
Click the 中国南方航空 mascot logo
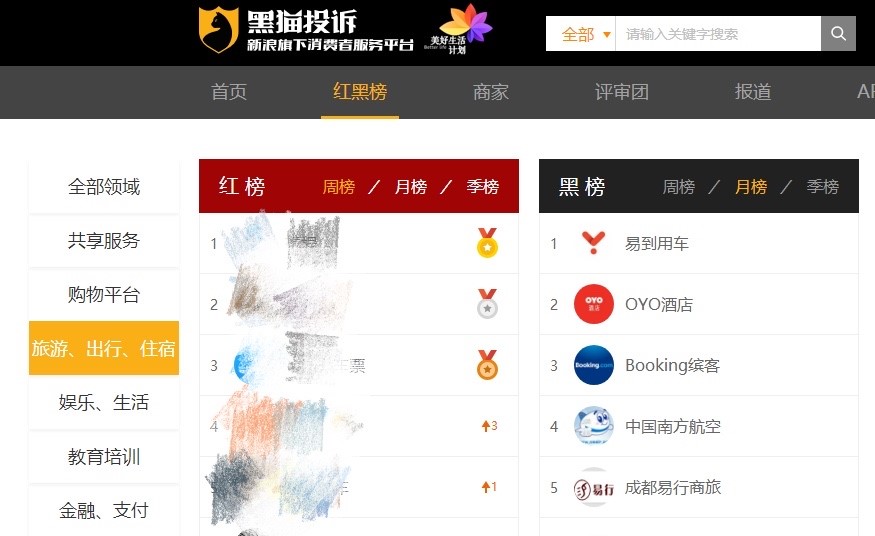[594, 426]
